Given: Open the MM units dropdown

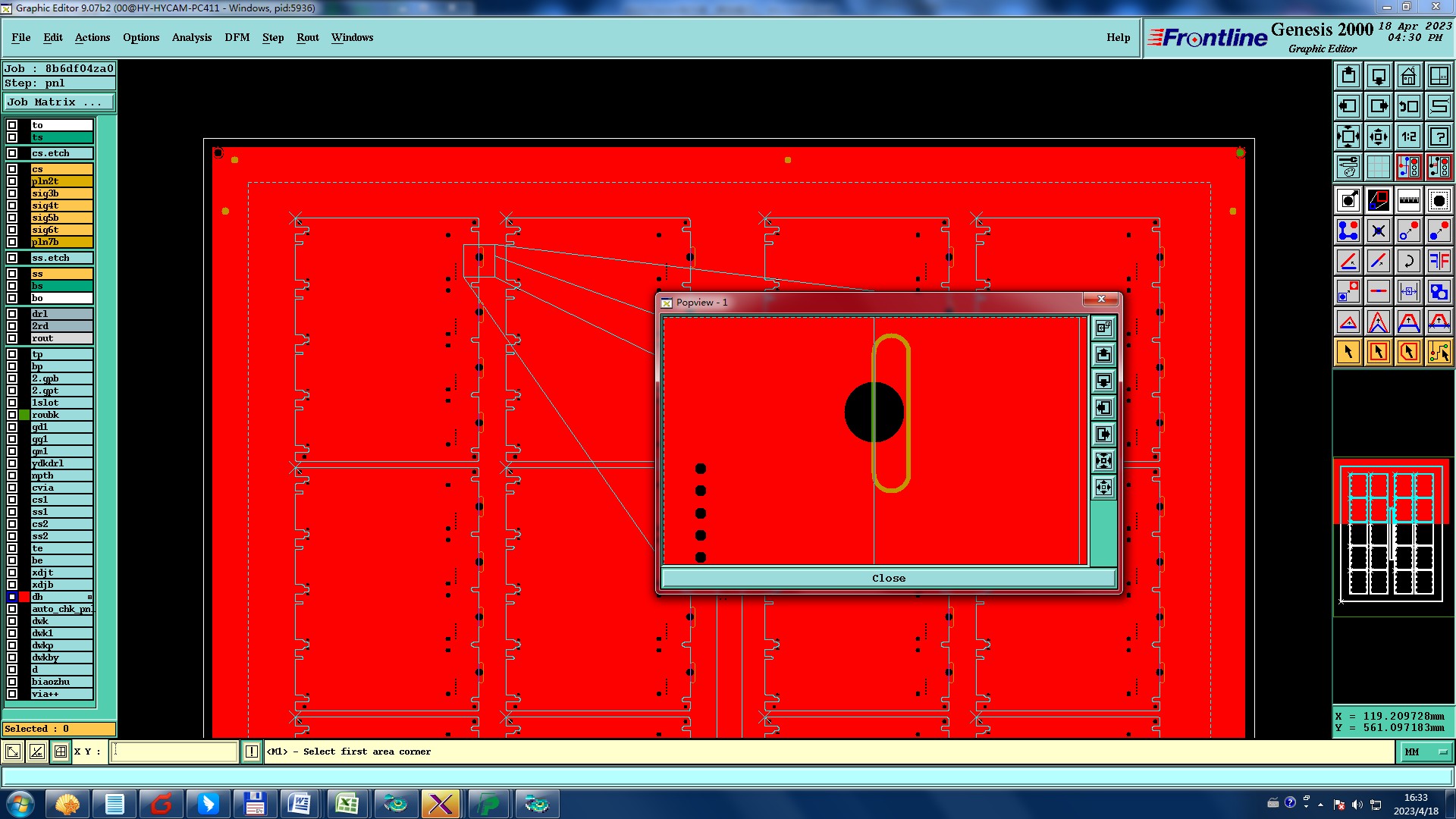Looking at the screenshot, I should pos(1426,752).
